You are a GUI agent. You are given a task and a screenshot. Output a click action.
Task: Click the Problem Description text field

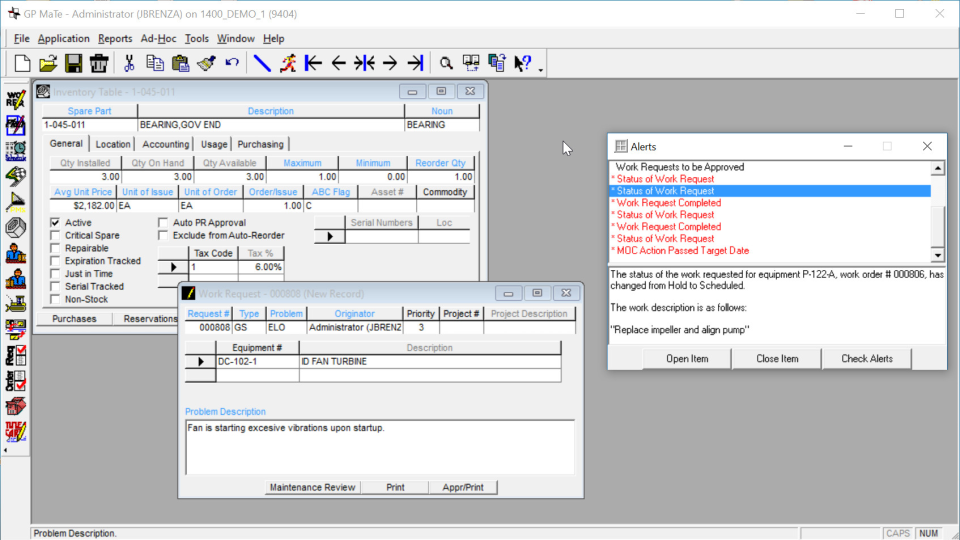[x=379, y=446]
